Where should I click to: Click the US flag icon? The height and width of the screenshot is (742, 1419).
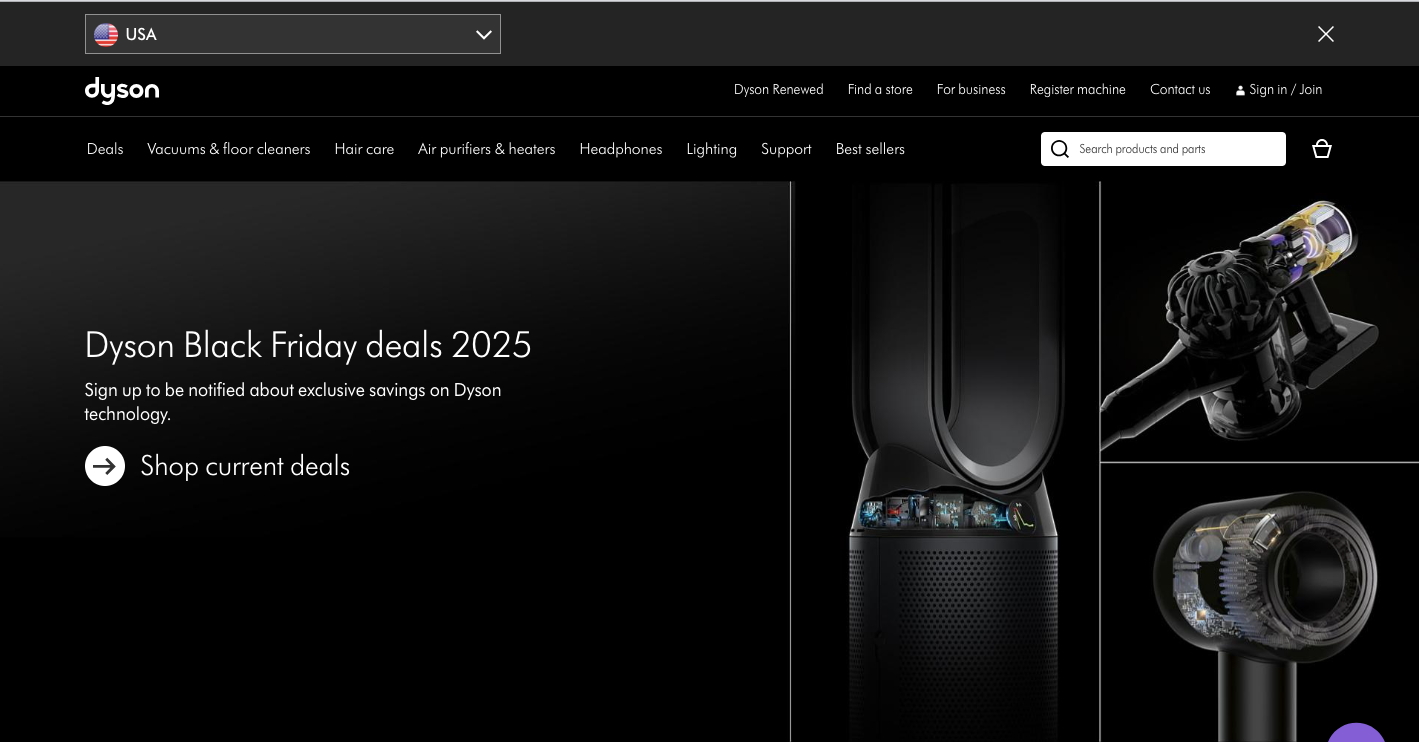pos(106,34)
